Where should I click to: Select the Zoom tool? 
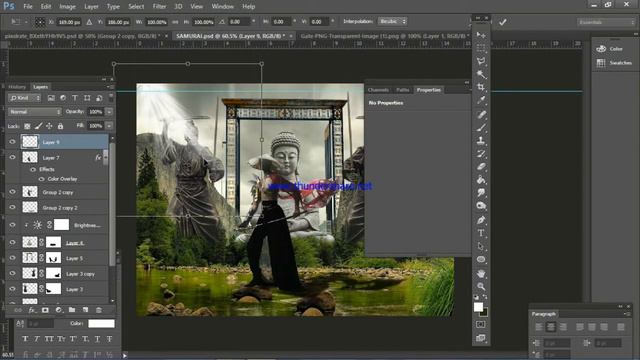[x=481, y=287]
